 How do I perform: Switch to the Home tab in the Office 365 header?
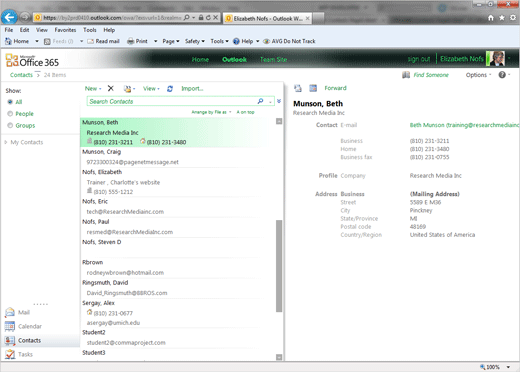[x=200, y=60]
